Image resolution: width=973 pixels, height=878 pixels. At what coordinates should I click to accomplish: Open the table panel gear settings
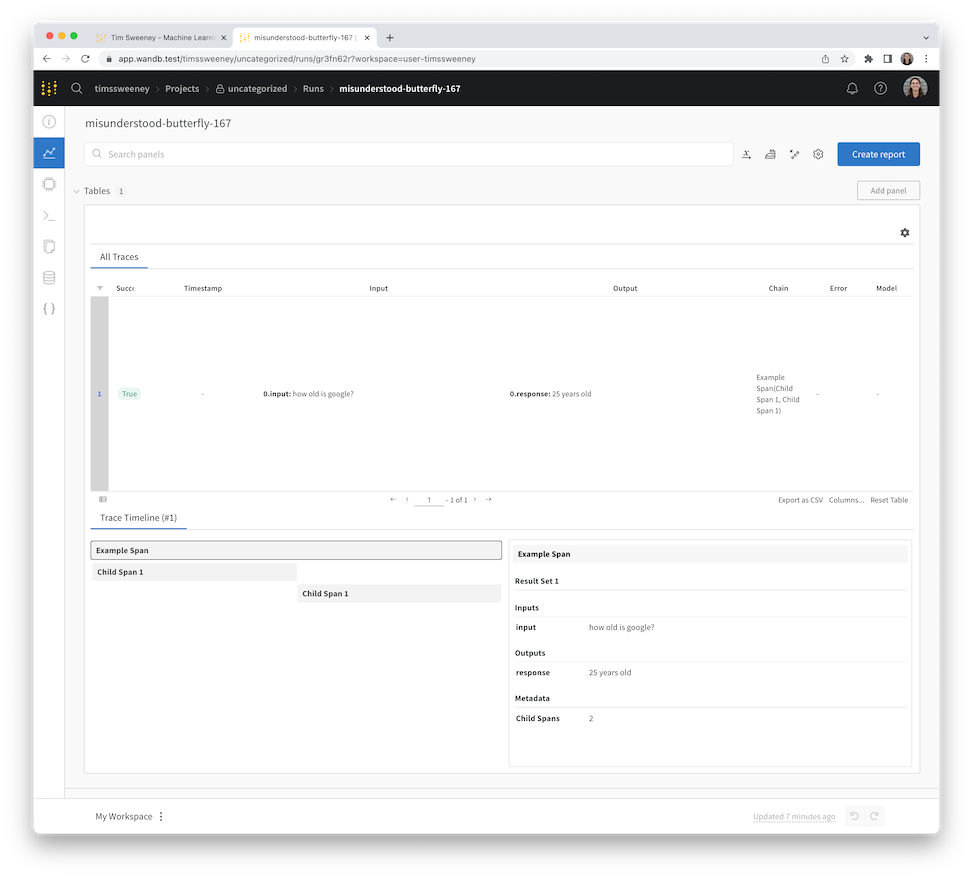coord(904,232)
